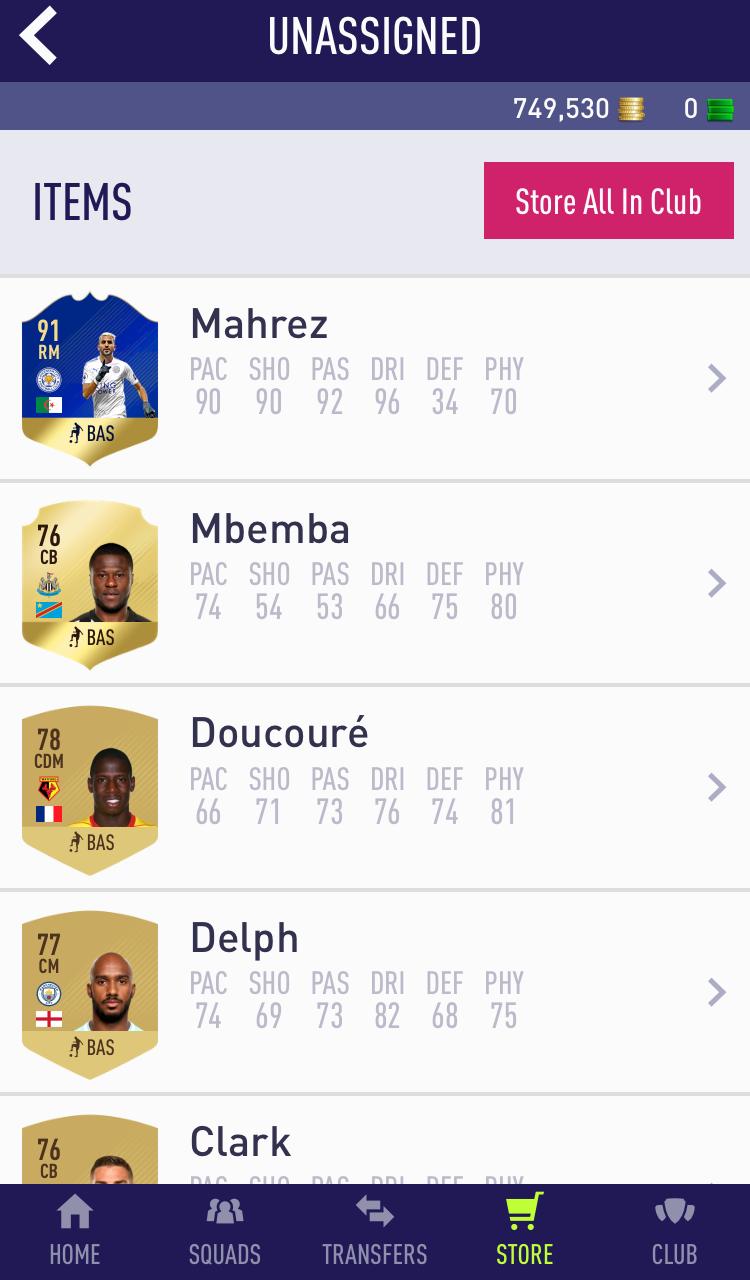750x1280 pixels.
Task: Open the Home tab house icon
Action: pyautogui.click(x=75, y=1212)
